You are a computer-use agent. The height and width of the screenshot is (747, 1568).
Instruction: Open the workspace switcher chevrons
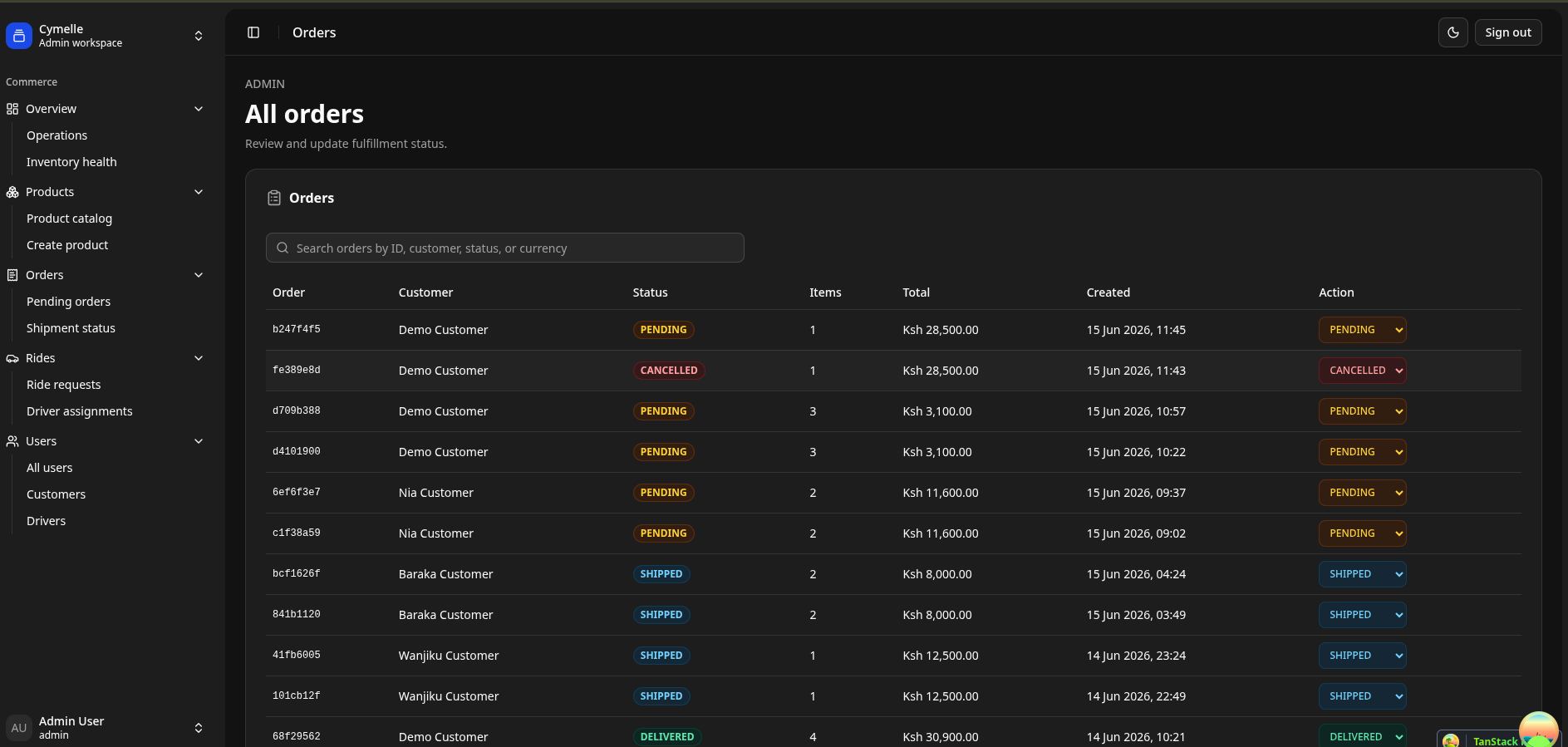coord(199,36)
